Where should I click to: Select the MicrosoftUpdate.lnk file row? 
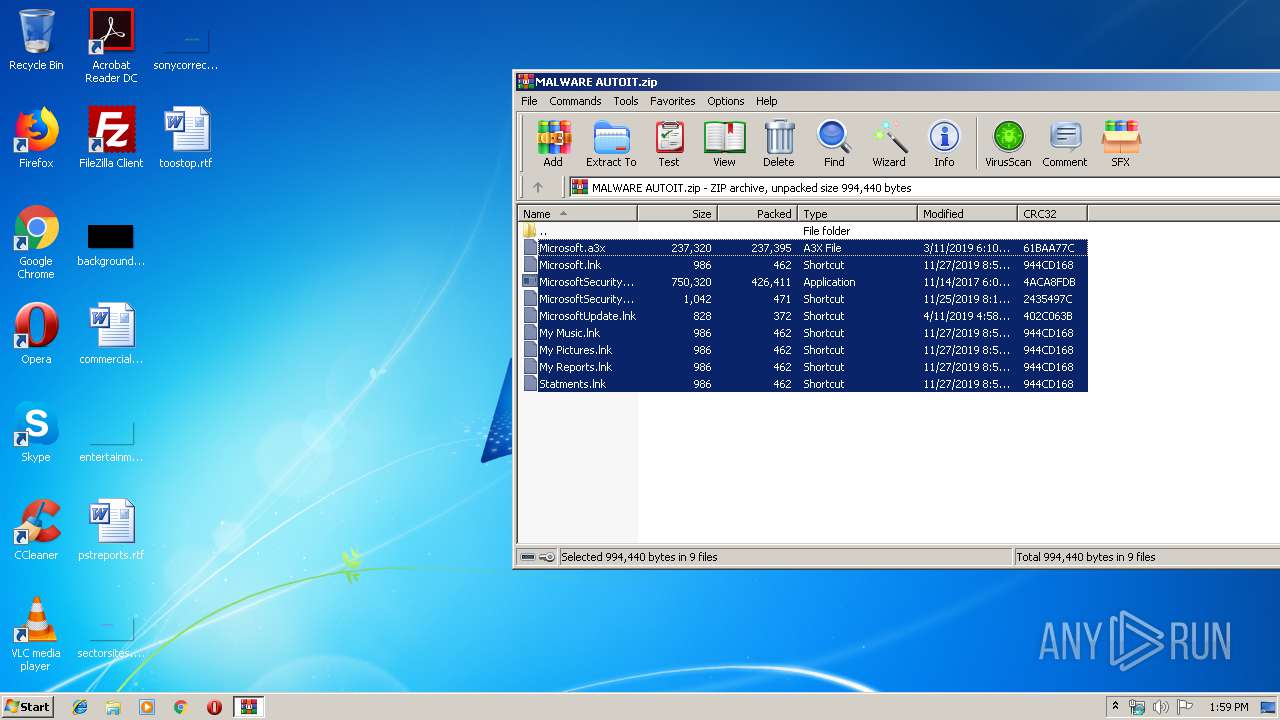pyautogui.click(x=803, y=316)
